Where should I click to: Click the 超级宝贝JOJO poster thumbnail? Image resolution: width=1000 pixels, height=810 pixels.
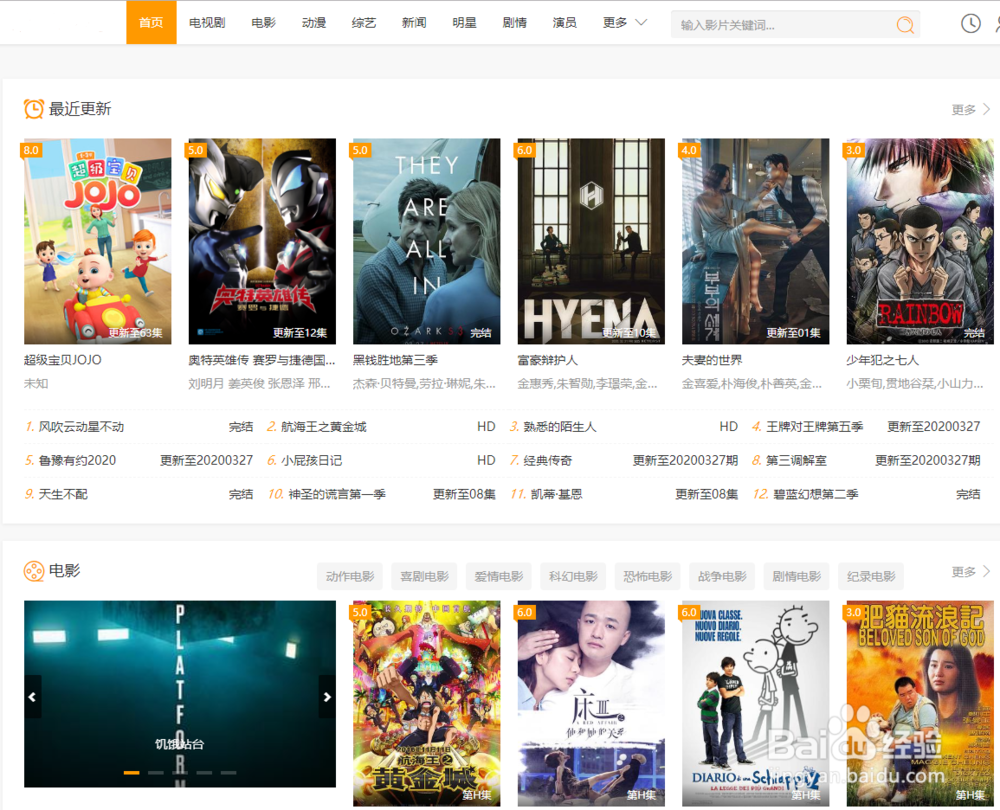pyautogui.click(x=97, y=241)
